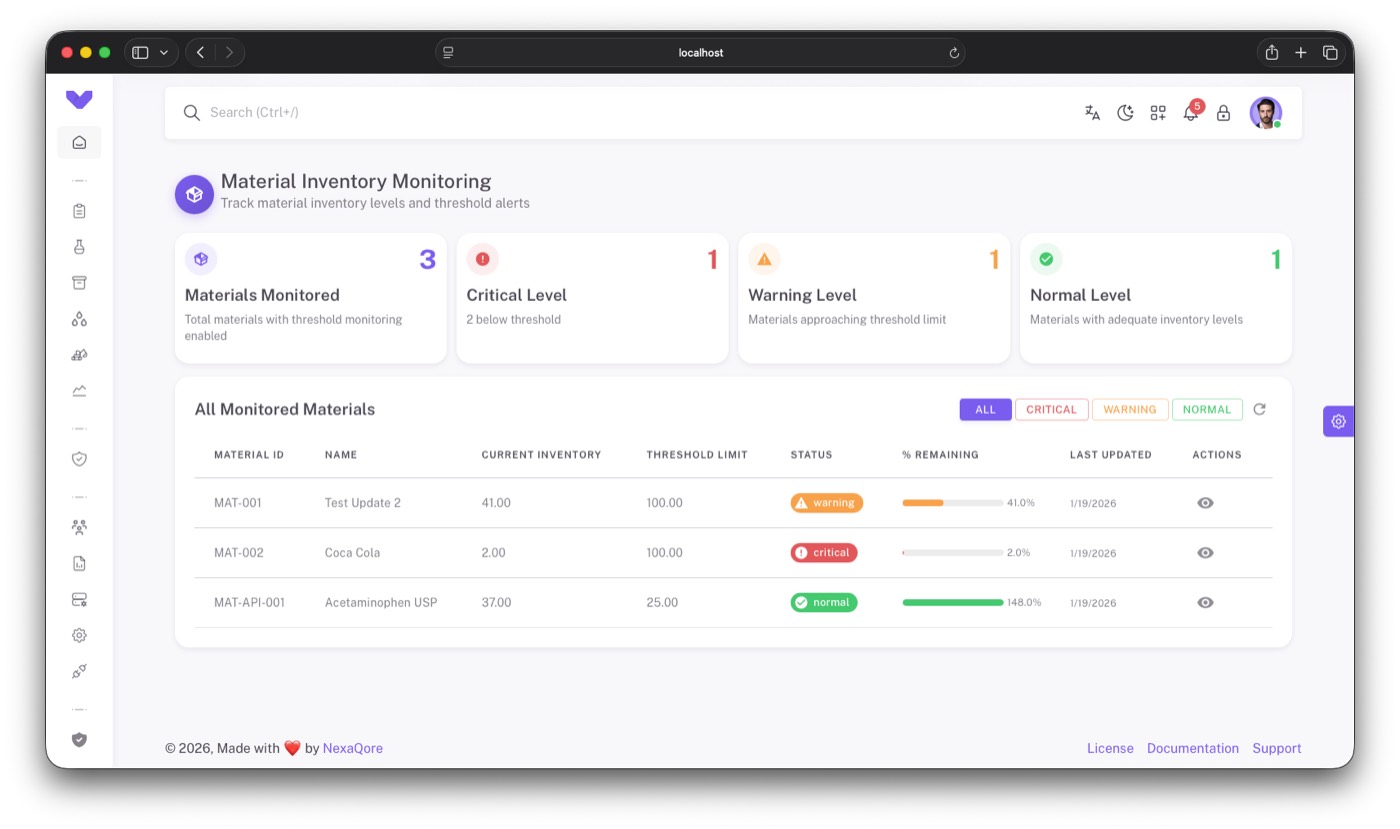
Task: Click the green 148.0% remaining progress bar
Action: [x=952, y=603]
